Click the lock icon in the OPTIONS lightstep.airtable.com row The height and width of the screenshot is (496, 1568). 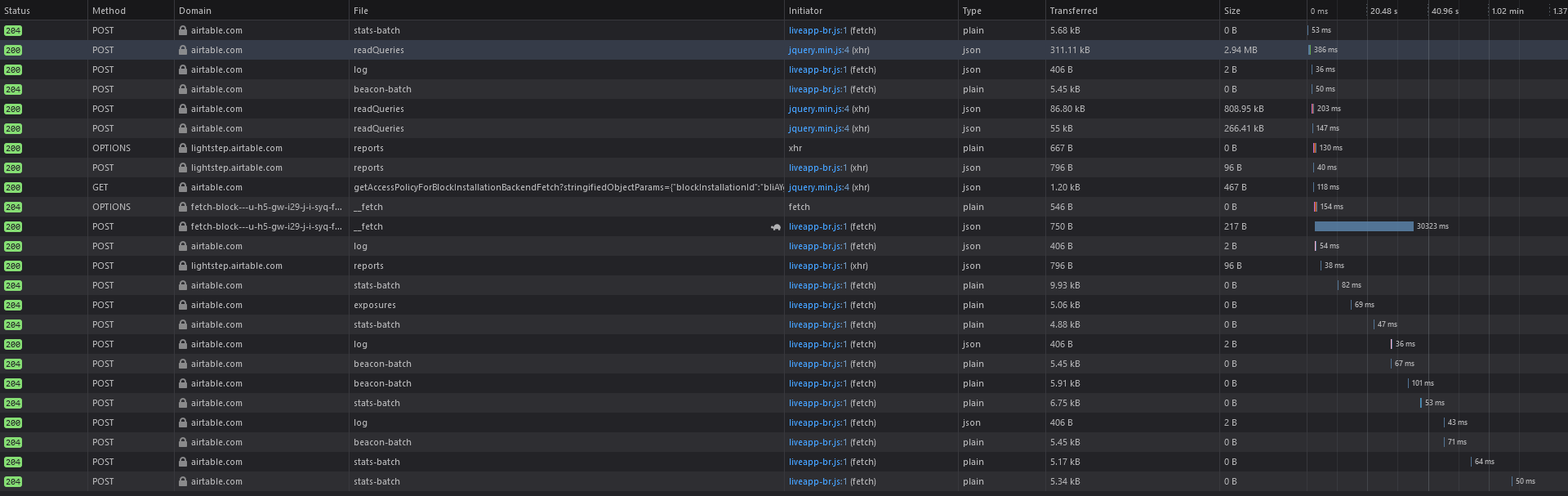(x=183, y=148)
